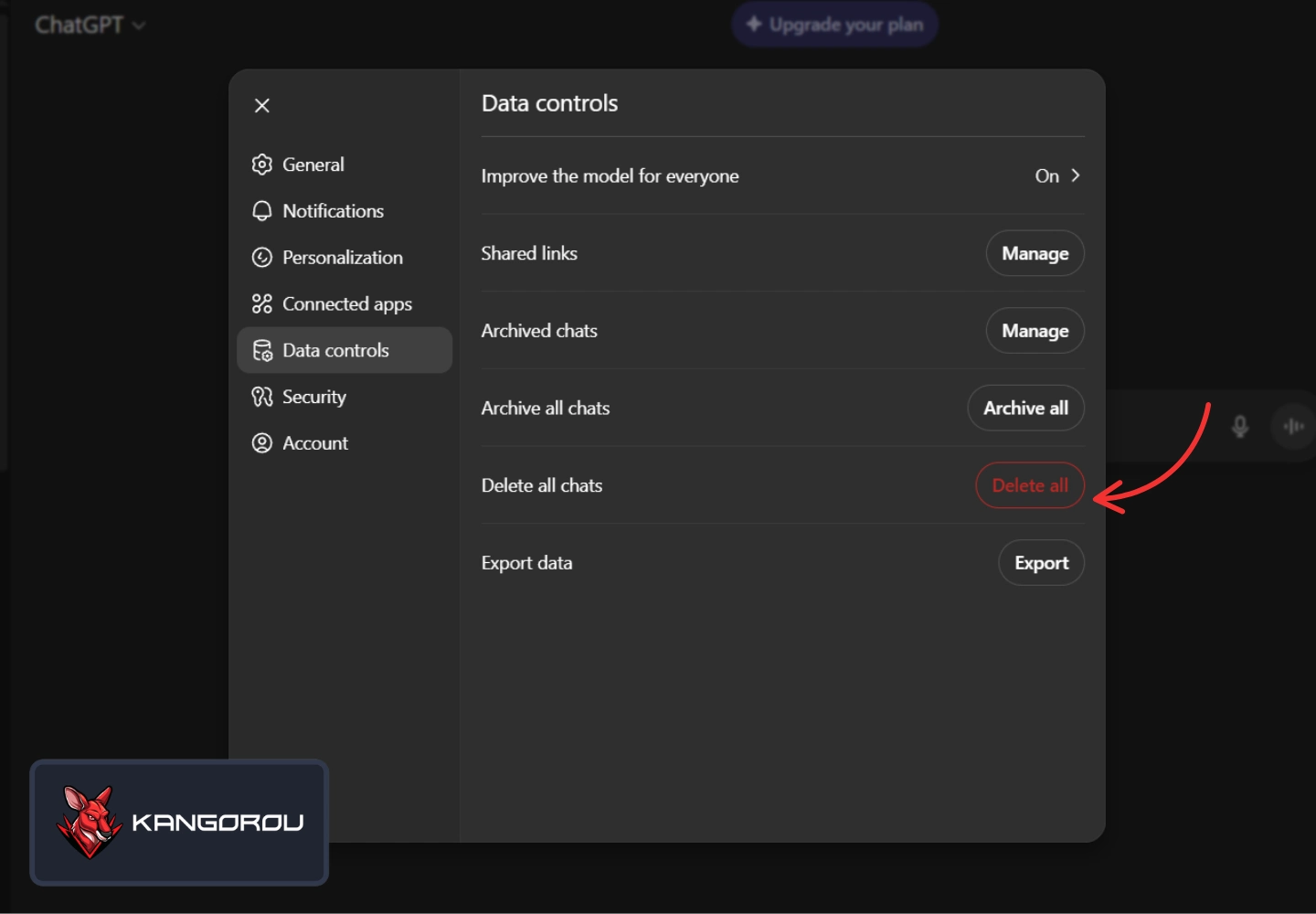
Task: Manage archived chats
Action: pyautogui.click(x=1035, y=331)
